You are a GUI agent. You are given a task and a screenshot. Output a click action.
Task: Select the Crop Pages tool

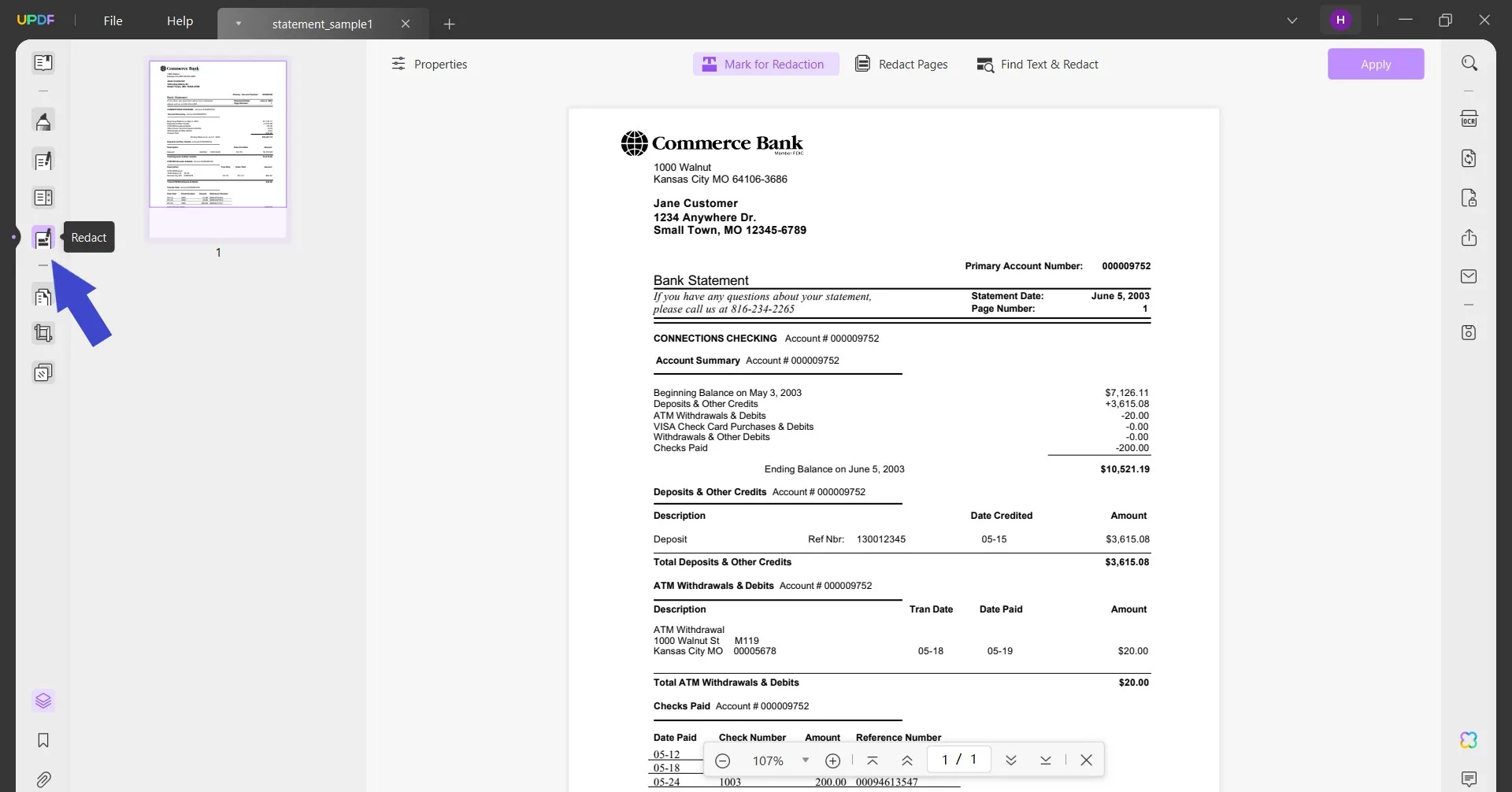[x=43, y=333]
